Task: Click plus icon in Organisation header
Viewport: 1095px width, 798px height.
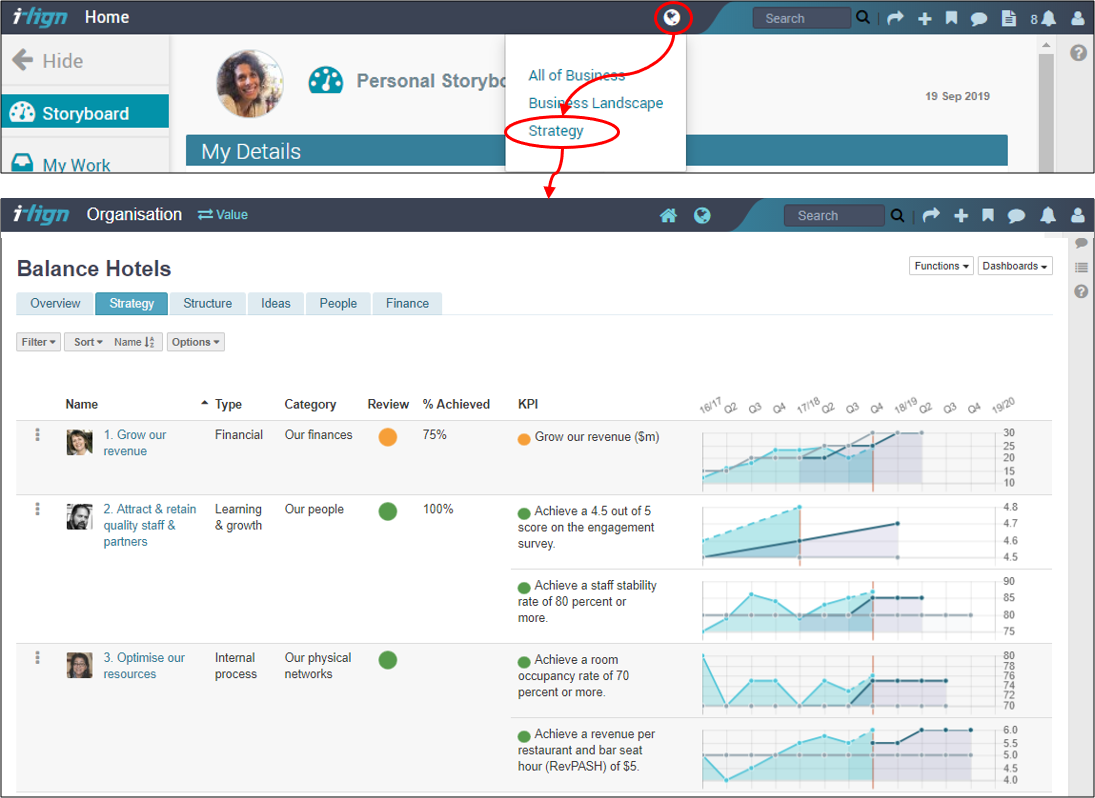Action: pos(961,216)
